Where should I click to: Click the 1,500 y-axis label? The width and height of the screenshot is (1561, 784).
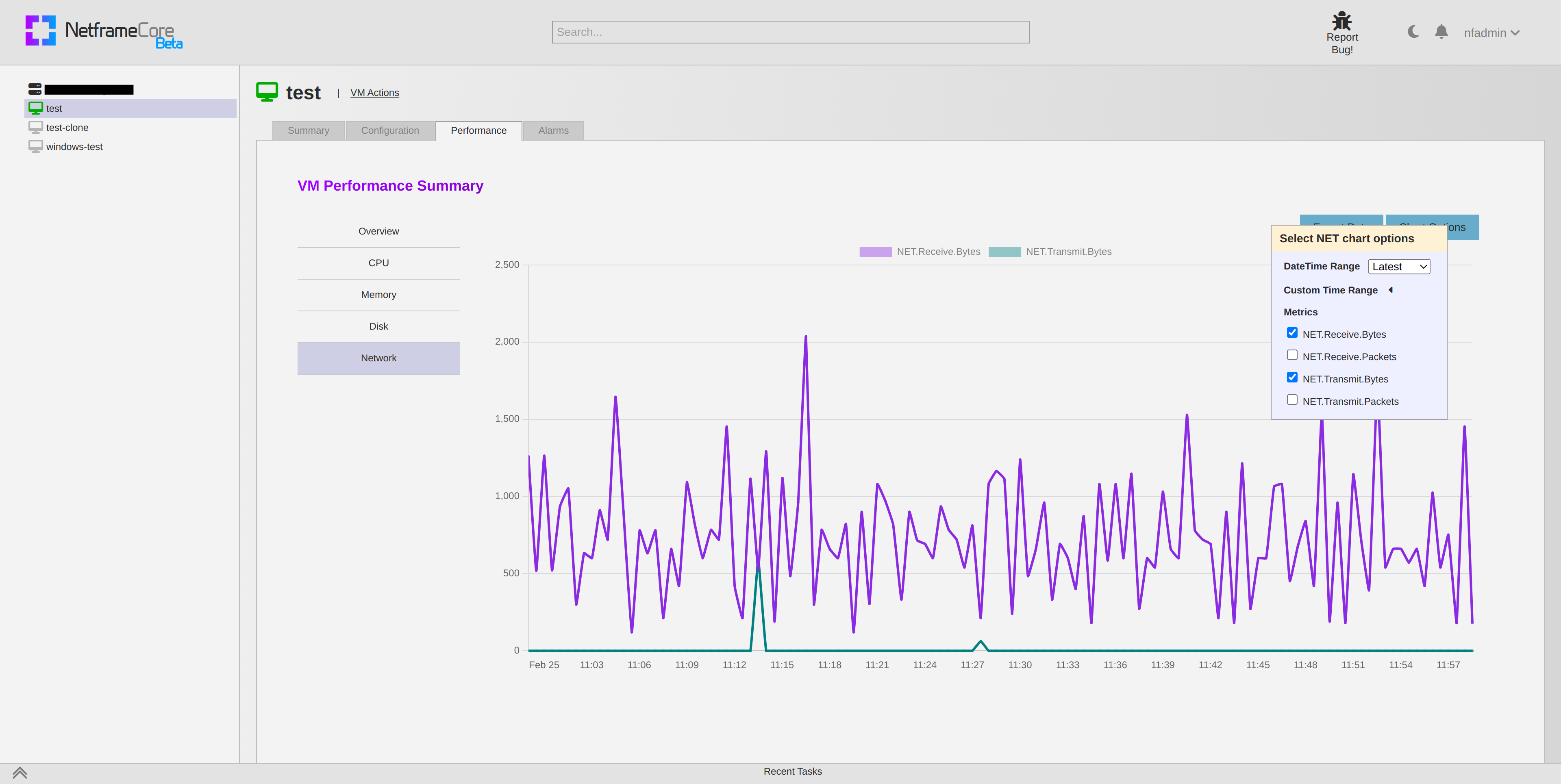tap(507, 419)
